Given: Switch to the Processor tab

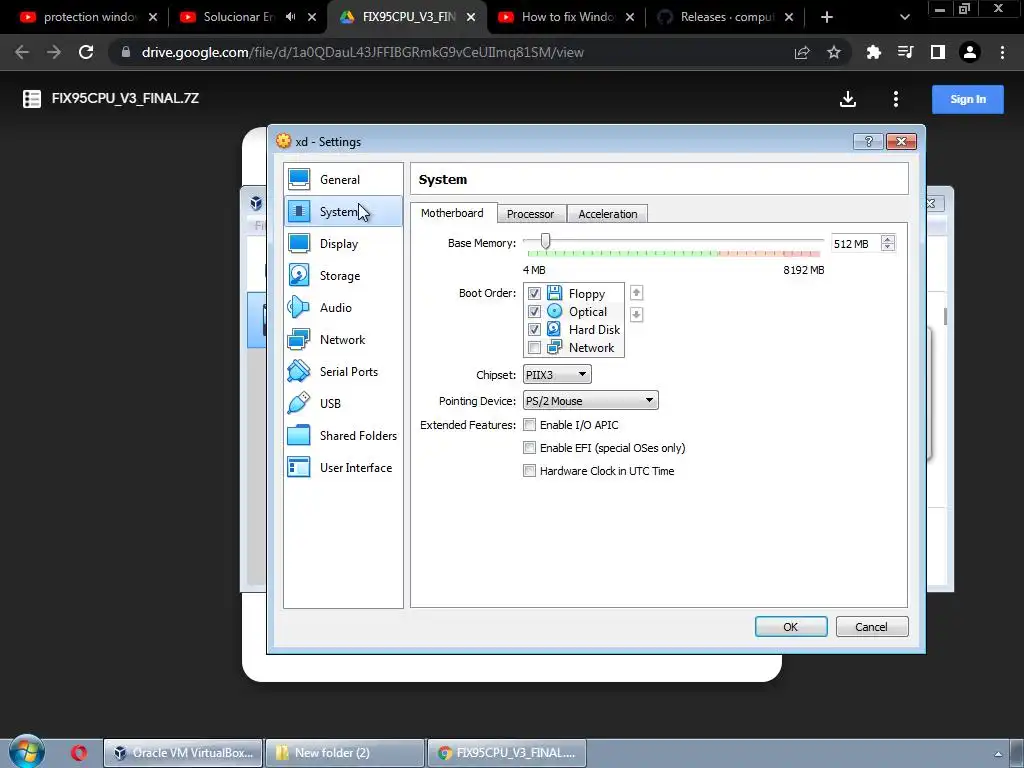Looking at the screenshot, I should point(530,214).
